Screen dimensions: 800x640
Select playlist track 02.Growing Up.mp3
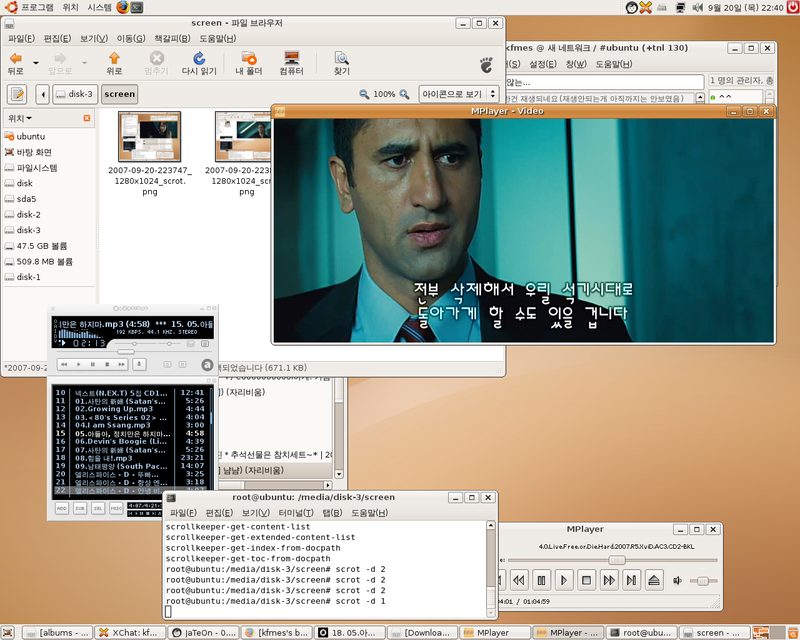(113, 409)
